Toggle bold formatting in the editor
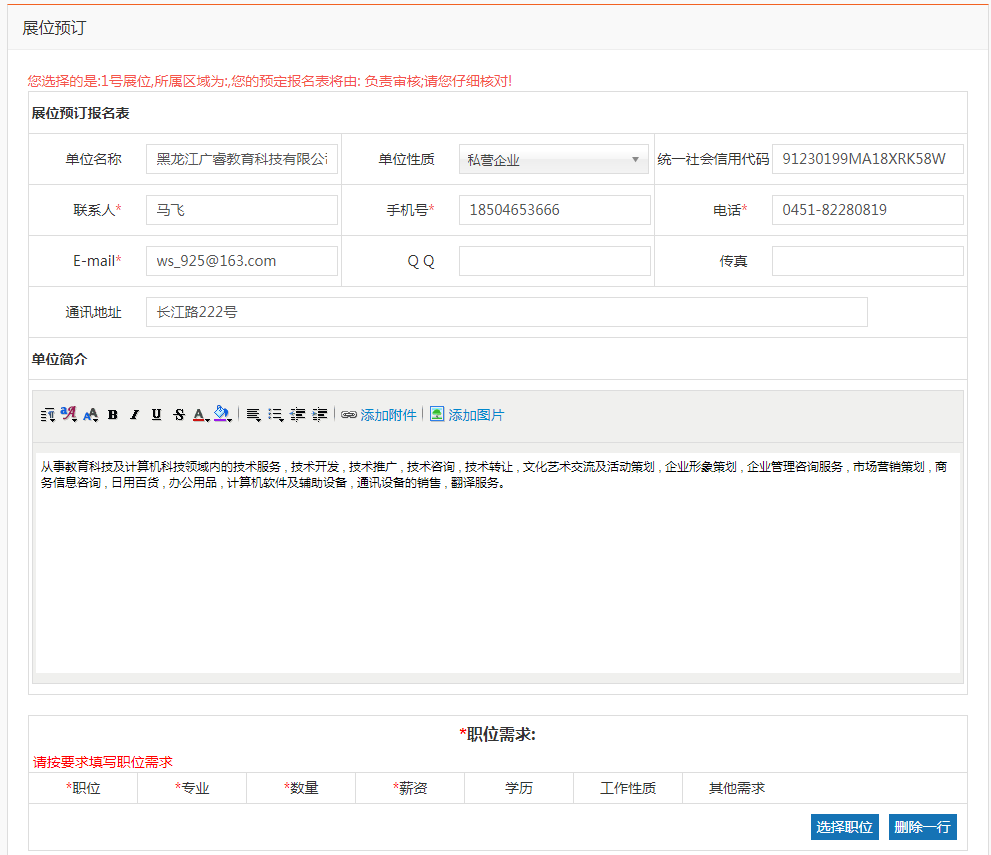991x855 pixels. [113, 415]
